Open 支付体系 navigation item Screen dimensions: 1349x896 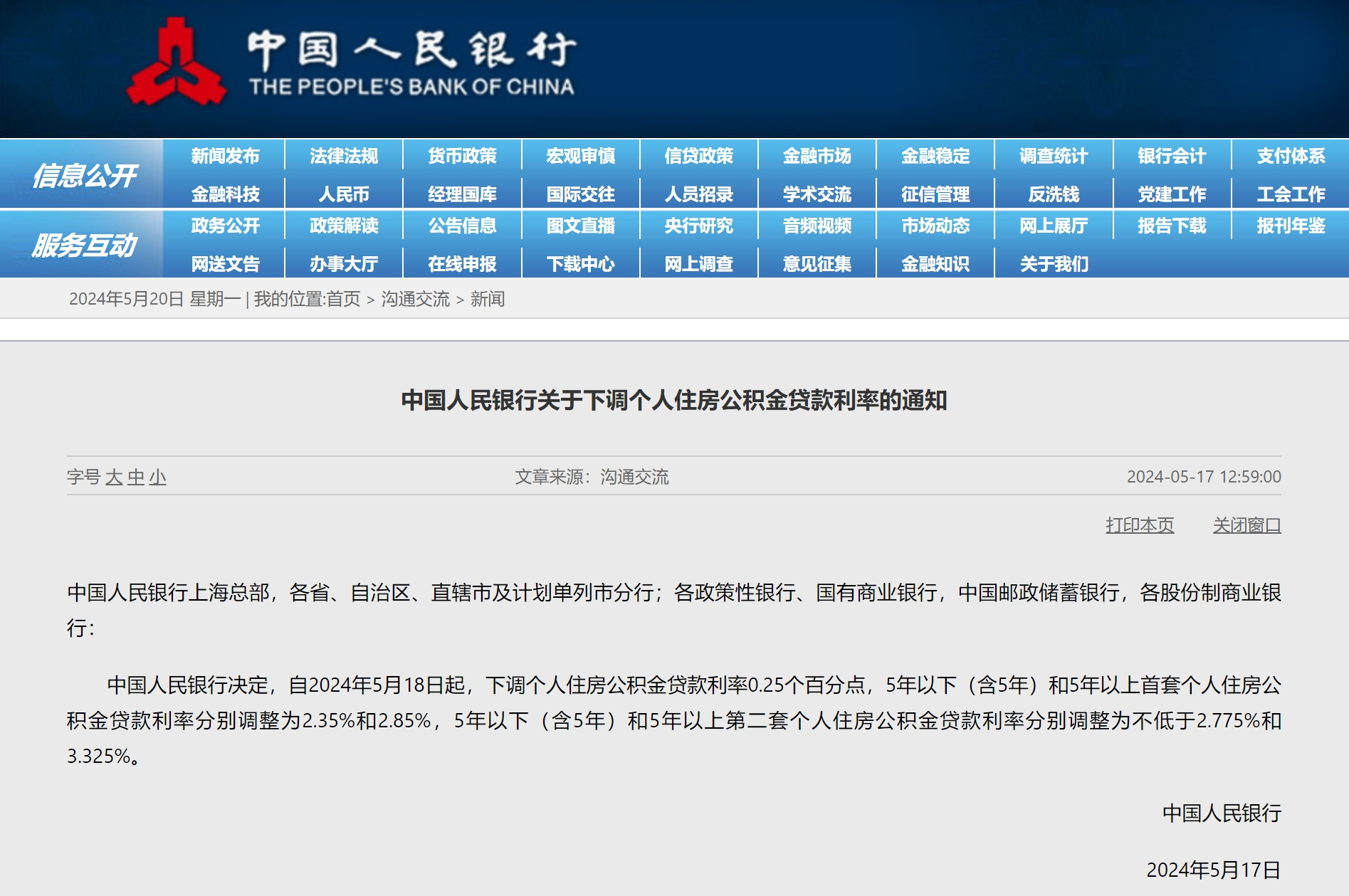pyautogui.click(x=1291, y=156)
